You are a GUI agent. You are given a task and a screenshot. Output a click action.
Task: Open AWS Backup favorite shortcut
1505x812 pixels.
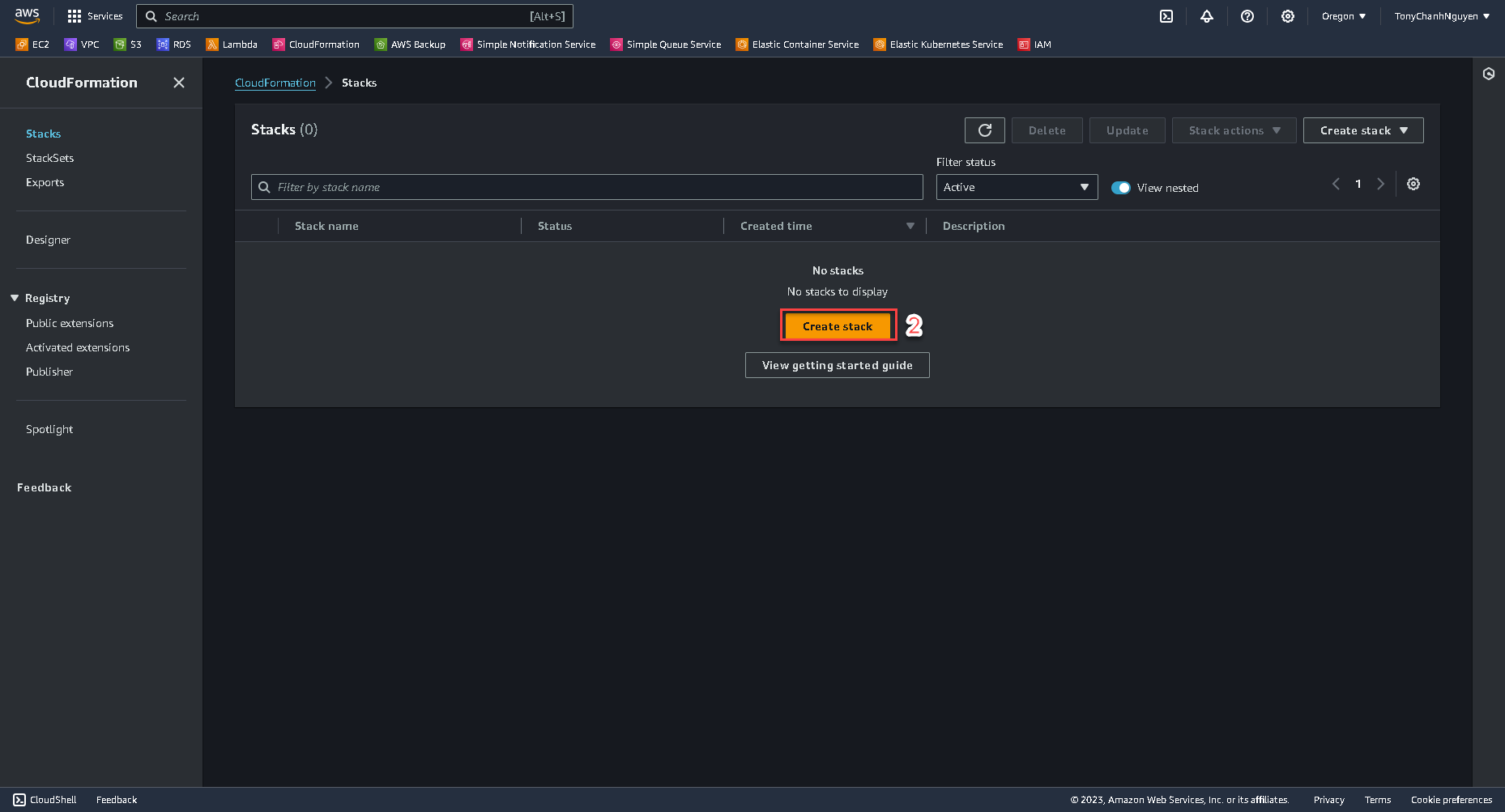tap(410, 45)
